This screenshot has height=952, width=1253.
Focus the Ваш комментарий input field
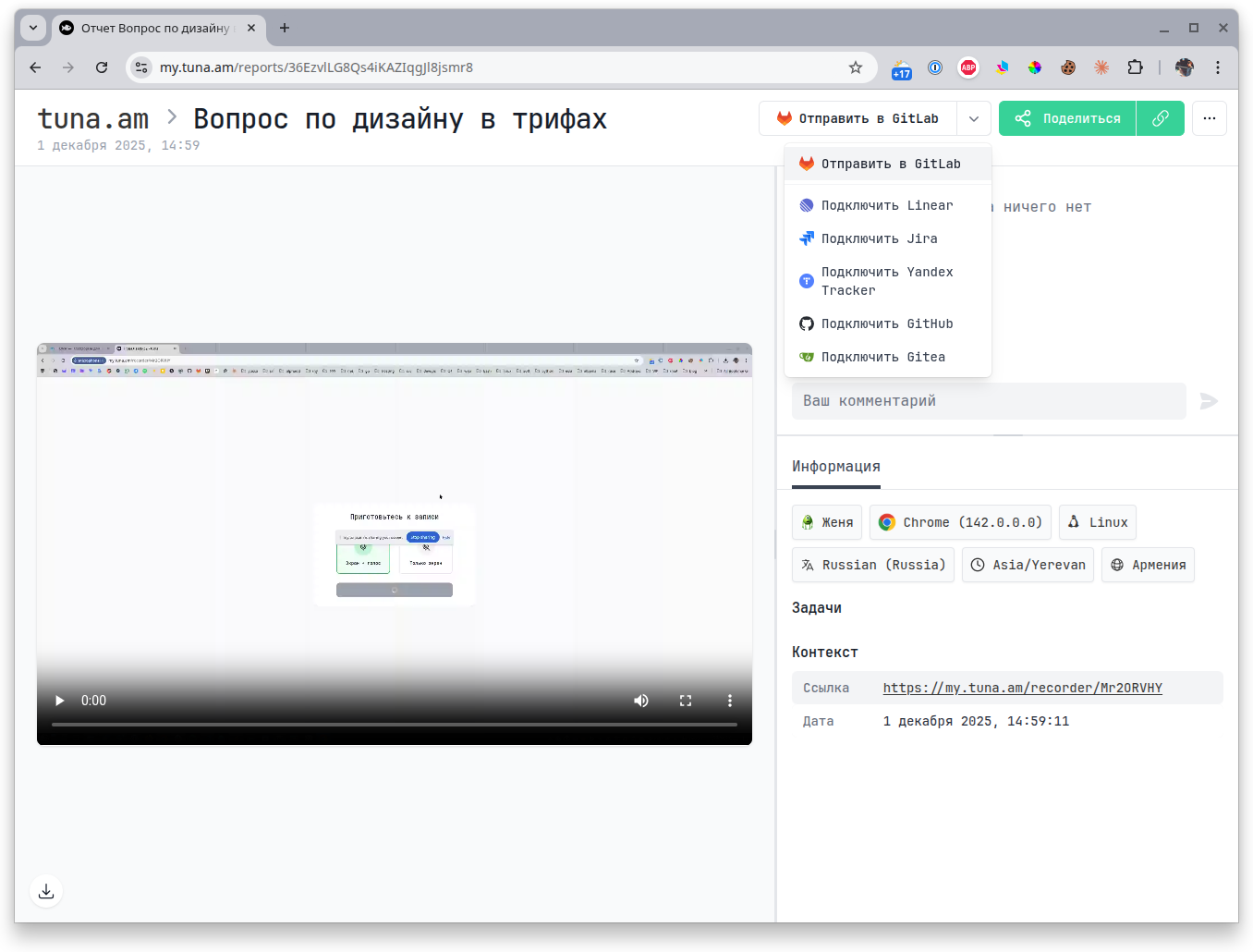pos(988,401)
